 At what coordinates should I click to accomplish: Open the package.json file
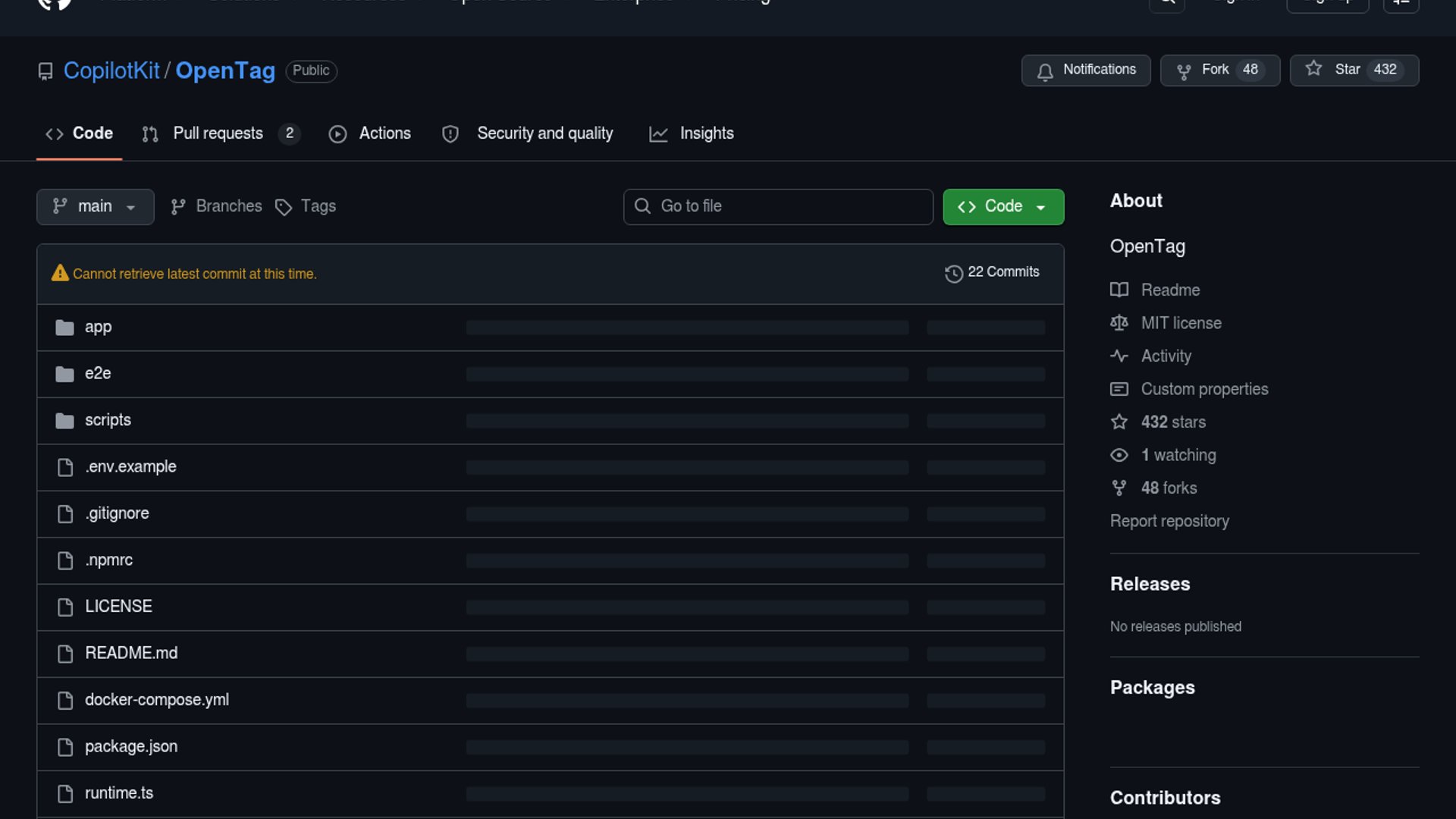tap(131, 746)
